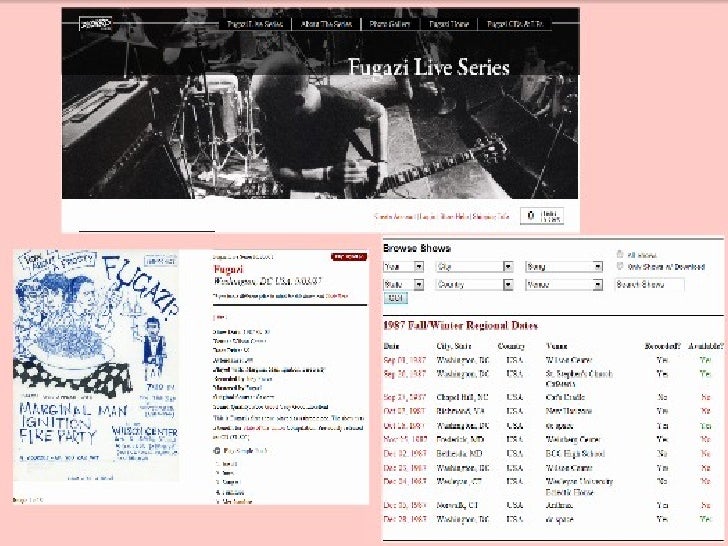Expand the City dropdown
Image resolution: width=728 pixels, height=546 pixels.
(474, 266)
